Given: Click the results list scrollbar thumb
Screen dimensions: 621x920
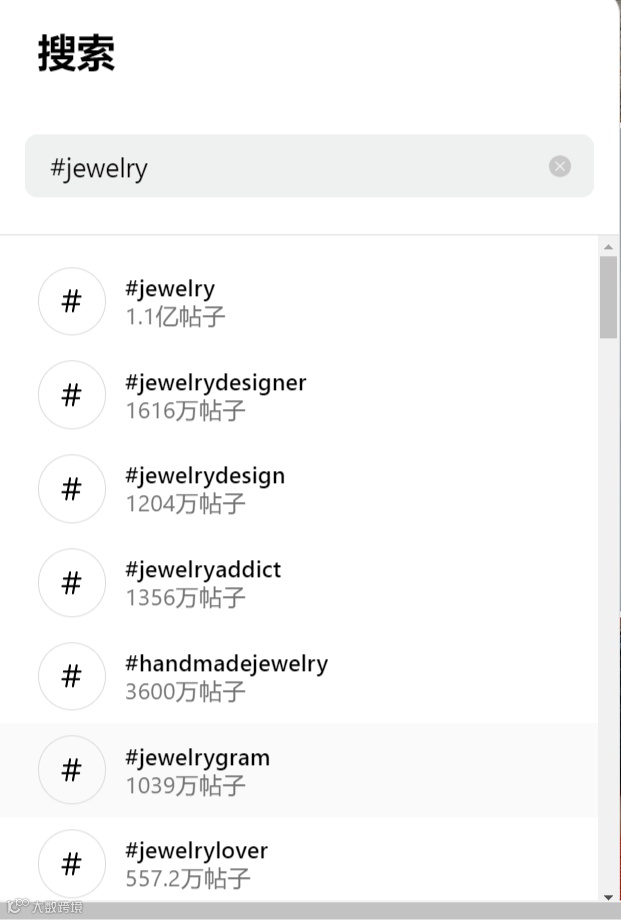Looking at the screenshot, I should tap(608, 297).
